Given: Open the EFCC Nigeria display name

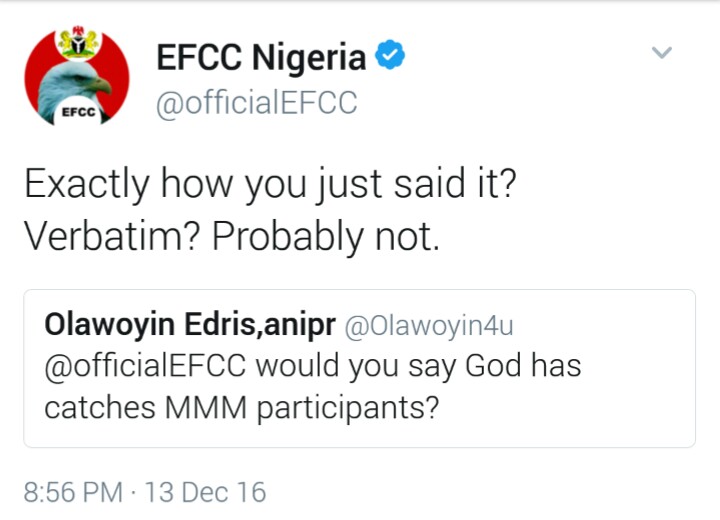Looking at the screenshot, I should point(261,58).
